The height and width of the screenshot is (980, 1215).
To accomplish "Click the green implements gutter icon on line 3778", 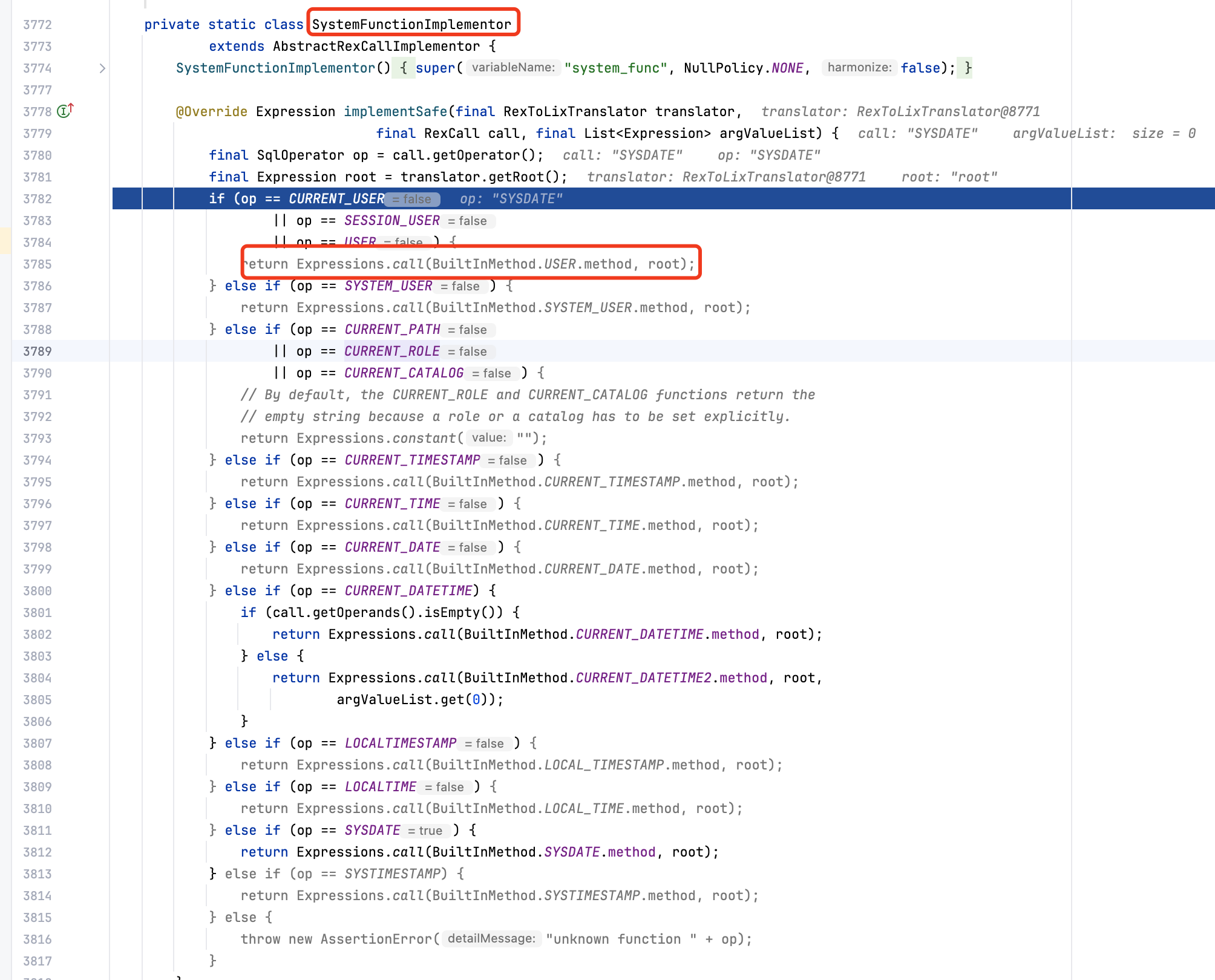I will (62, 111).
